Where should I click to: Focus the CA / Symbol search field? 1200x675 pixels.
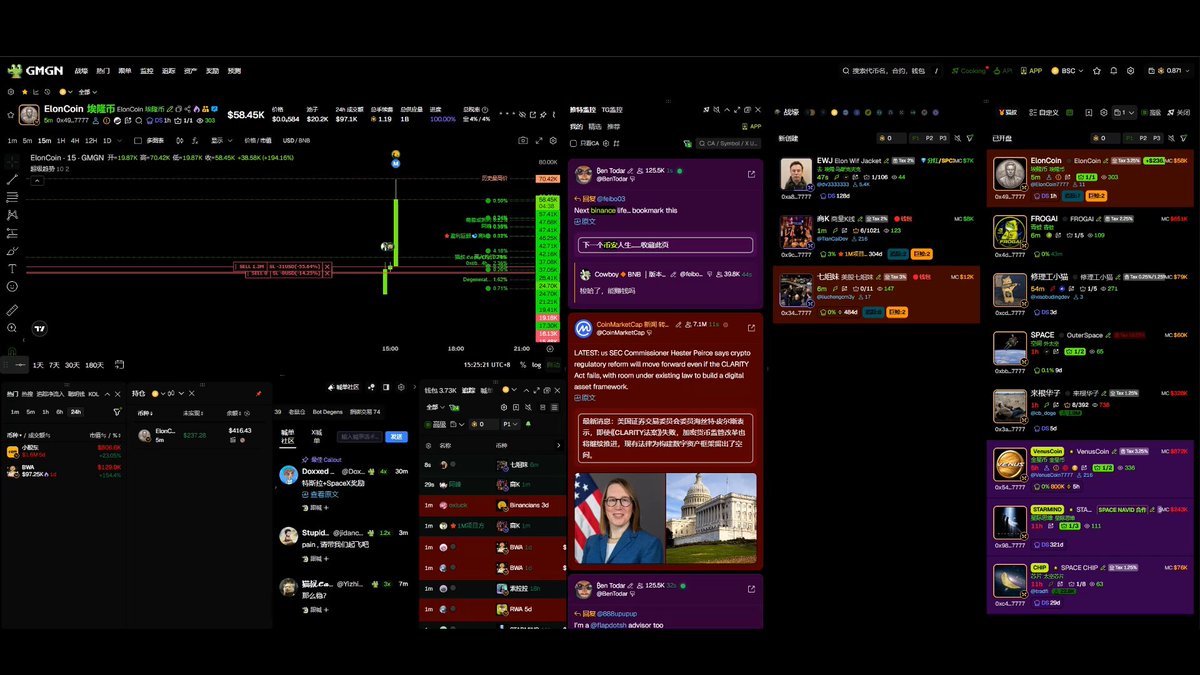click(x=728, y=144)
